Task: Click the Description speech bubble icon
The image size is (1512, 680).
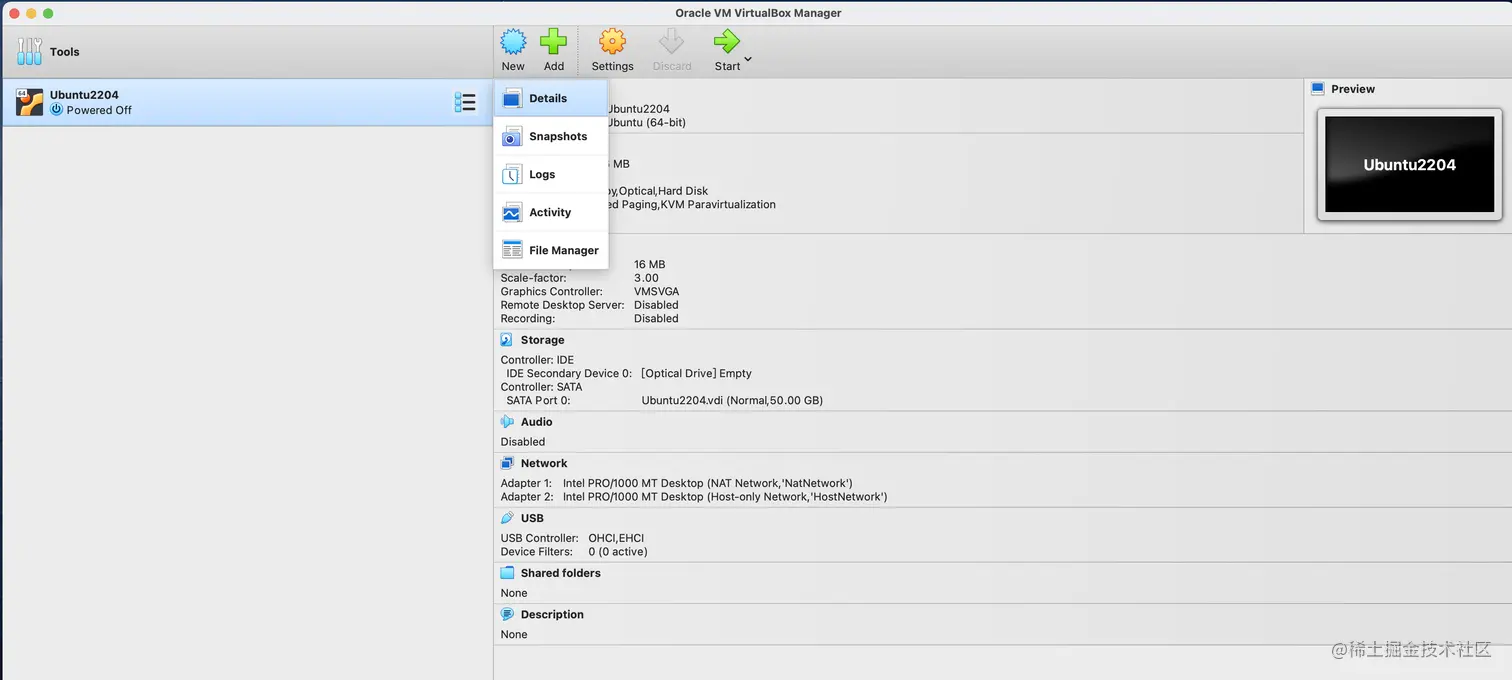Action: (507, 614)
